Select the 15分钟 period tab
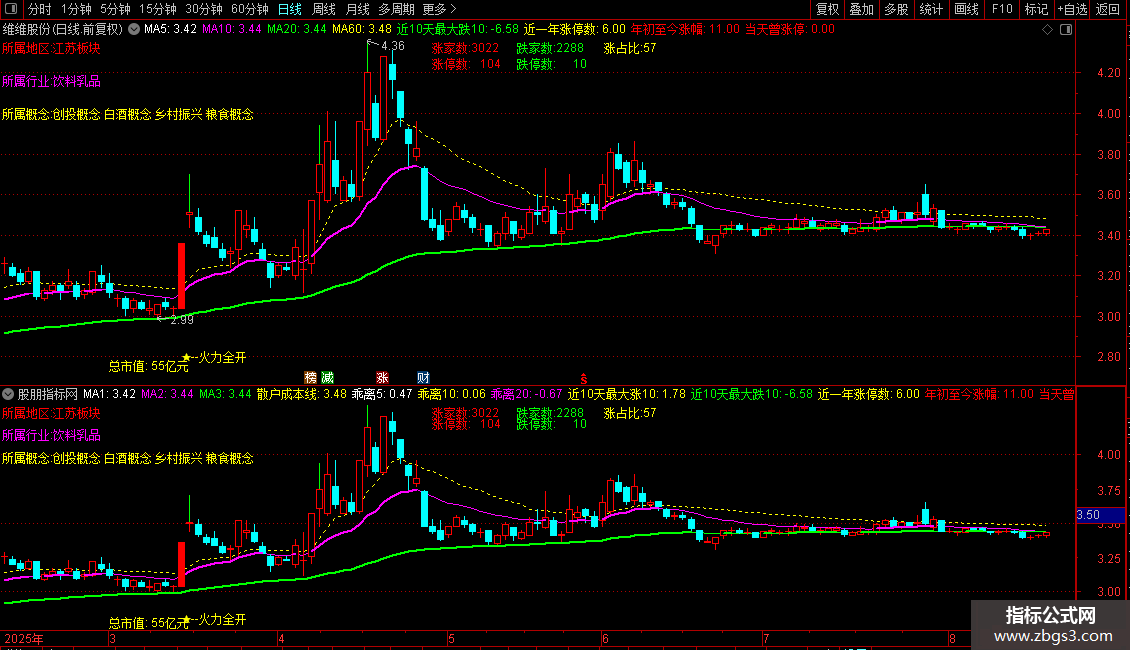The image size is (1130, 650). coord(157,9)
